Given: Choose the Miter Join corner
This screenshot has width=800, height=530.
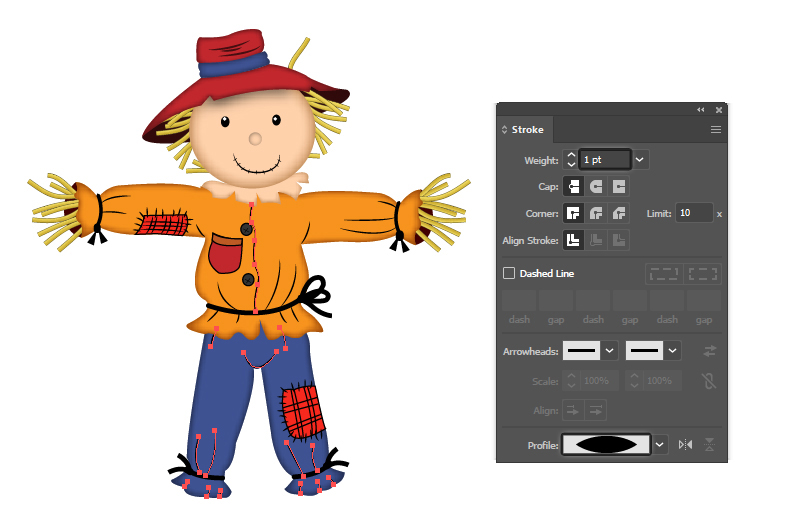Looking at the screenshot, I should pyautogui.click(x=574, y=213).
